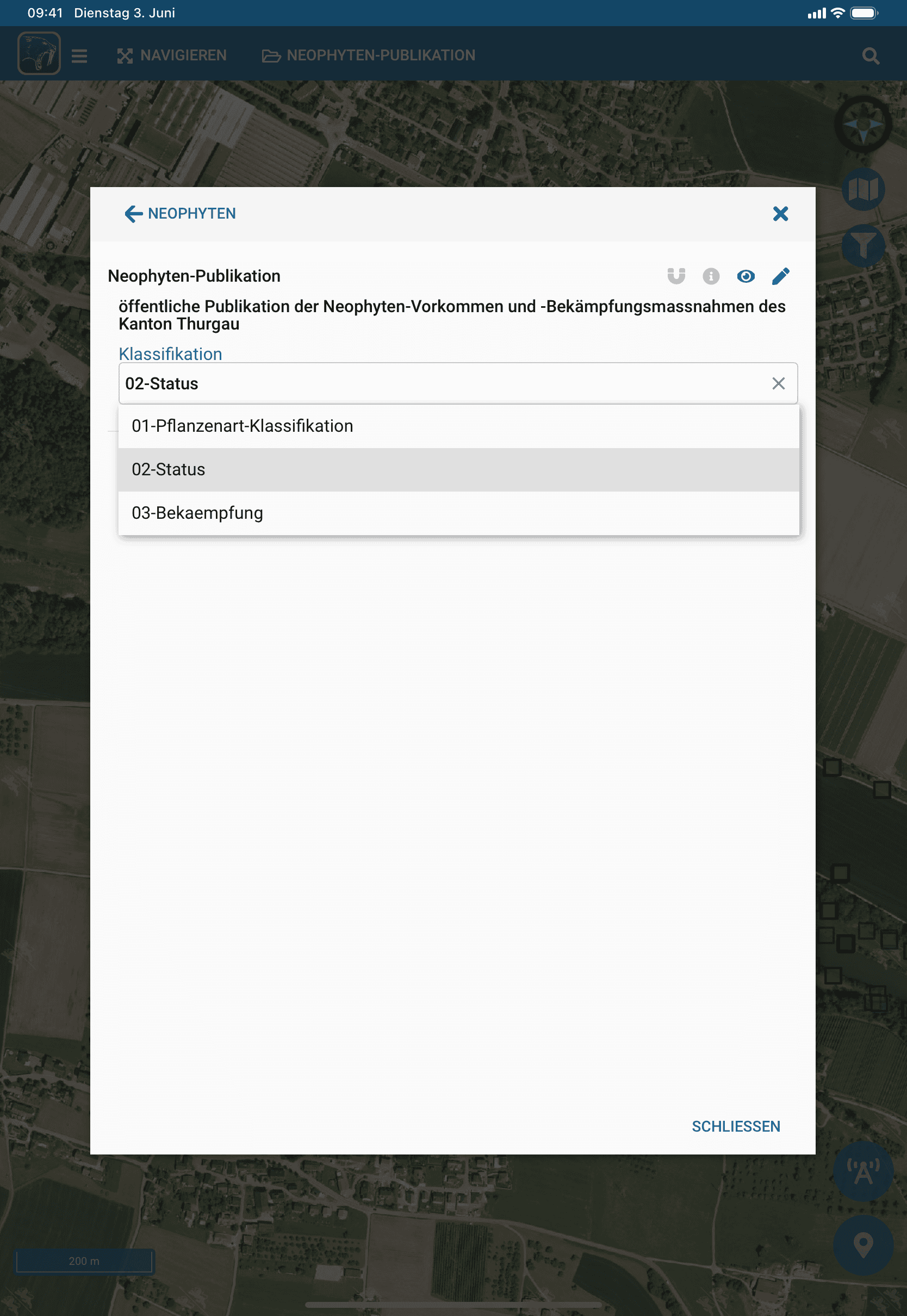The height and width of the screenshot is (1316, 907).
Task: Open the Klassifikation combo box
Action: [458, 383]
